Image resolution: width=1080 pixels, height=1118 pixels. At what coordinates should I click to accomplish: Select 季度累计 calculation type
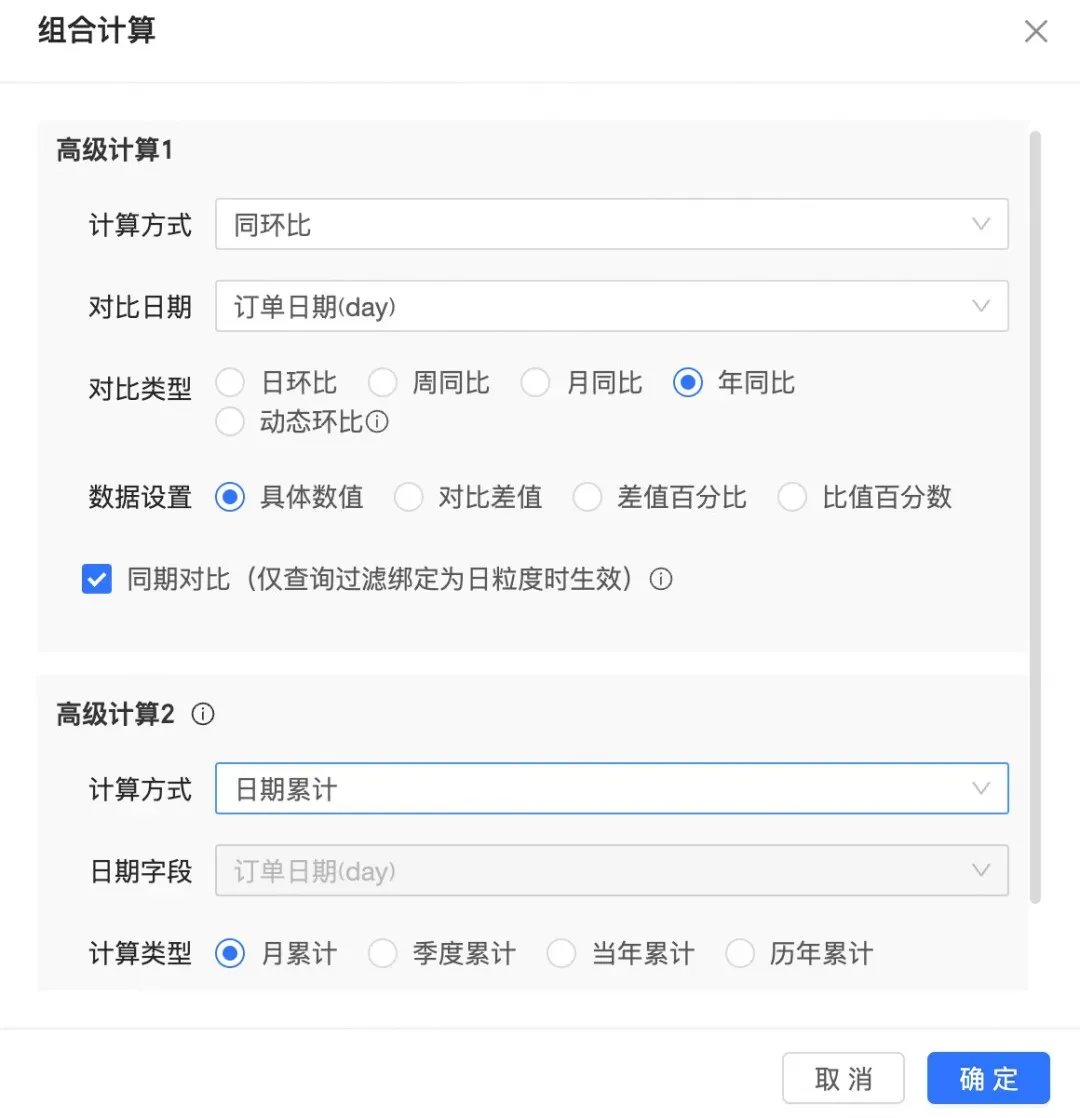[x=383, y=953]
